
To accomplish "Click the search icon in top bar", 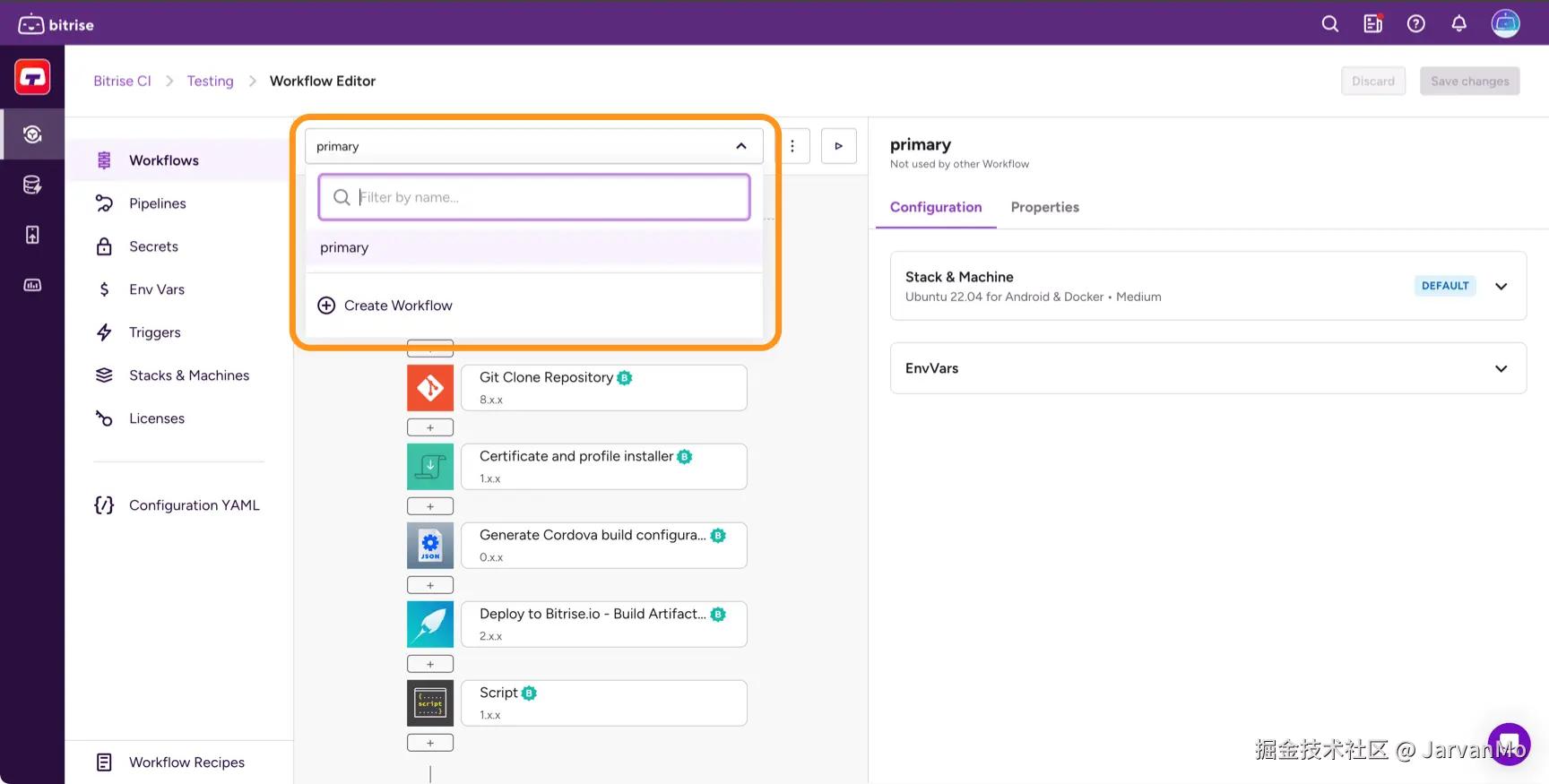I will tap(1329, 24).
